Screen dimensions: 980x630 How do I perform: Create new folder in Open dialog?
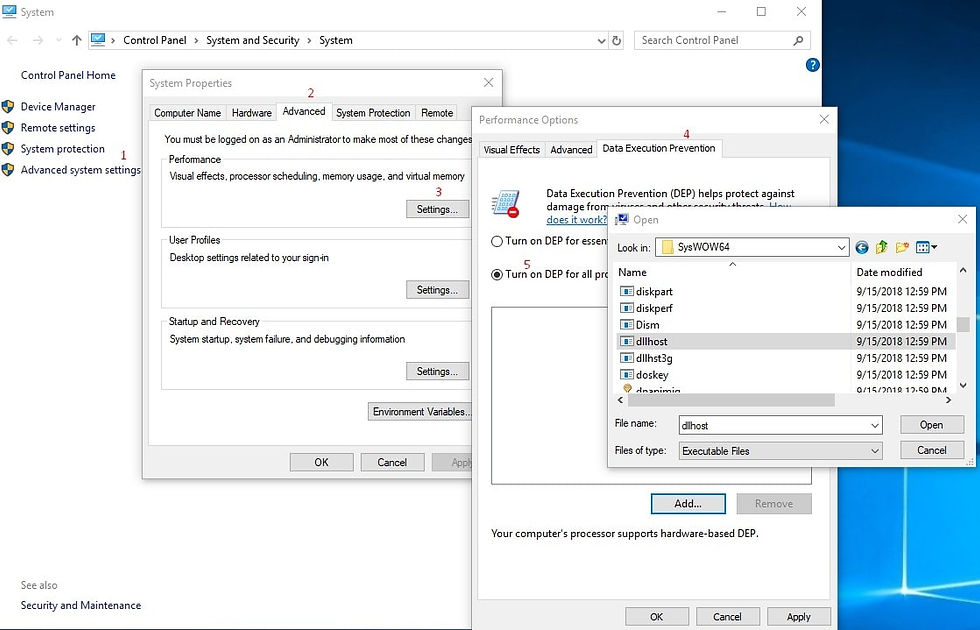[902, 248]
